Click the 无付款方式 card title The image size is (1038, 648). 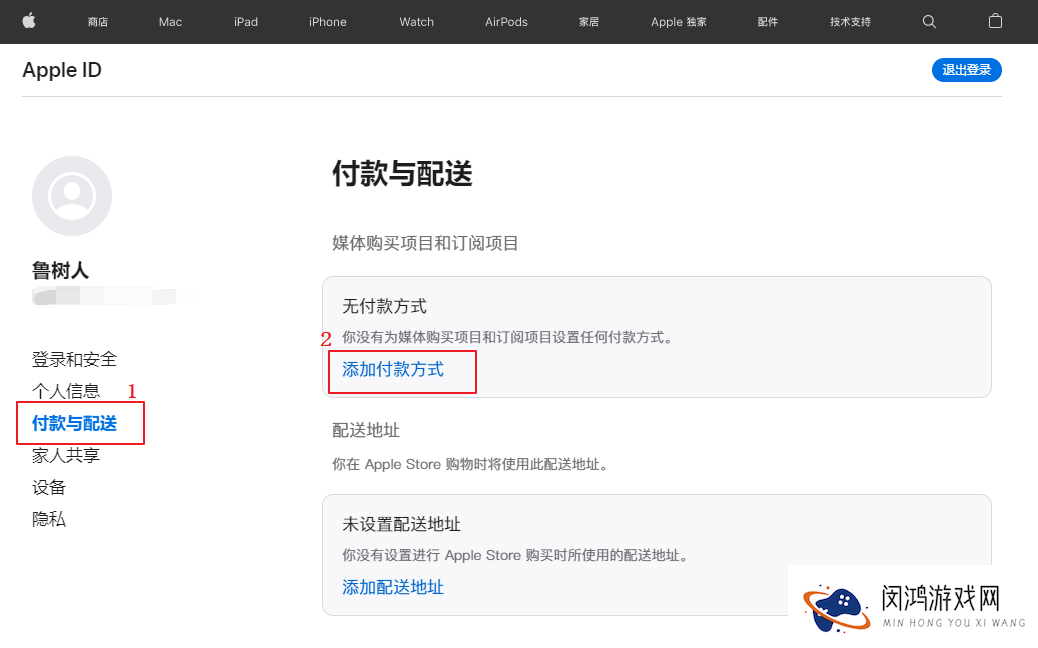click(384, 306)
